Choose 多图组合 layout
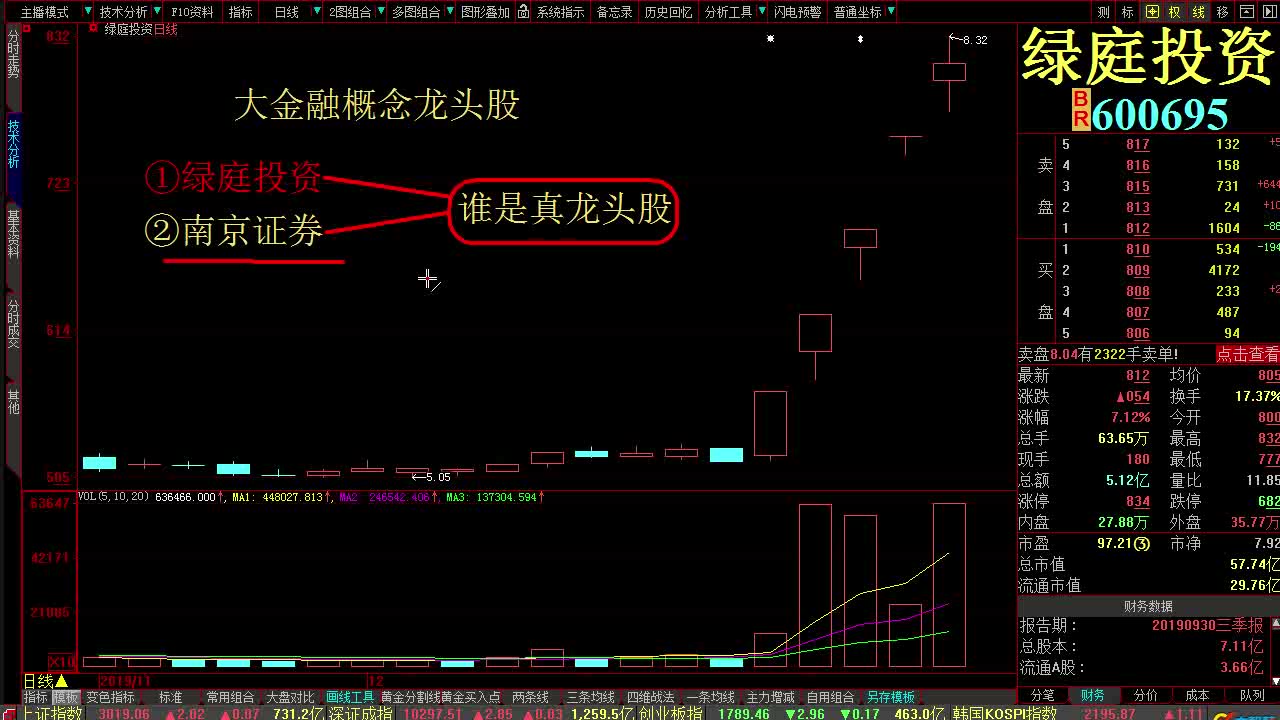This screenshot has width=1280, height=720. [x=415, y=12]
